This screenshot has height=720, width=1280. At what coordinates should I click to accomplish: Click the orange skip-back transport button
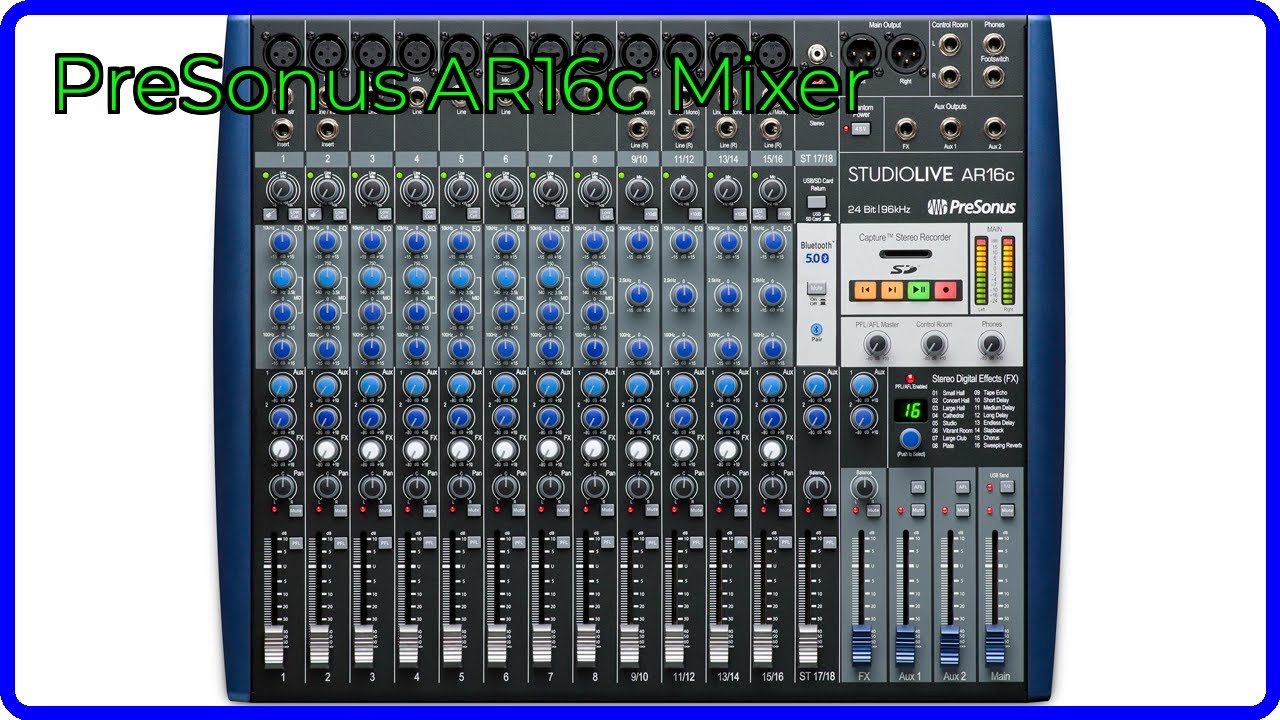tap(863, 290)
